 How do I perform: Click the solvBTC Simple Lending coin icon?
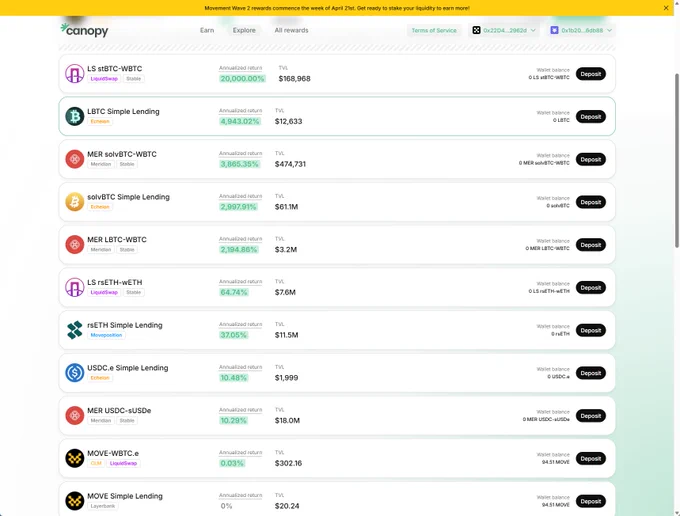(x=75, y=202)
